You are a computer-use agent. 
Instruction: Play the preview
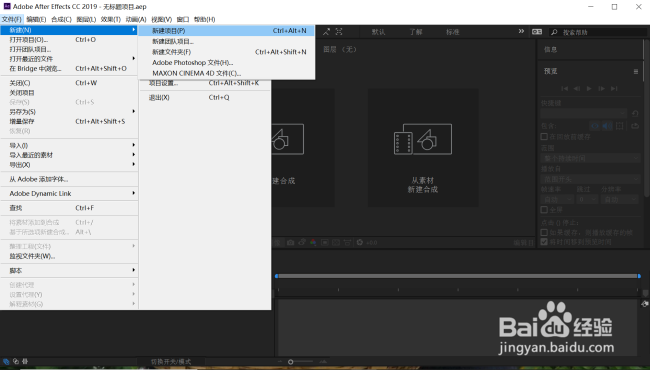[589, 89]
